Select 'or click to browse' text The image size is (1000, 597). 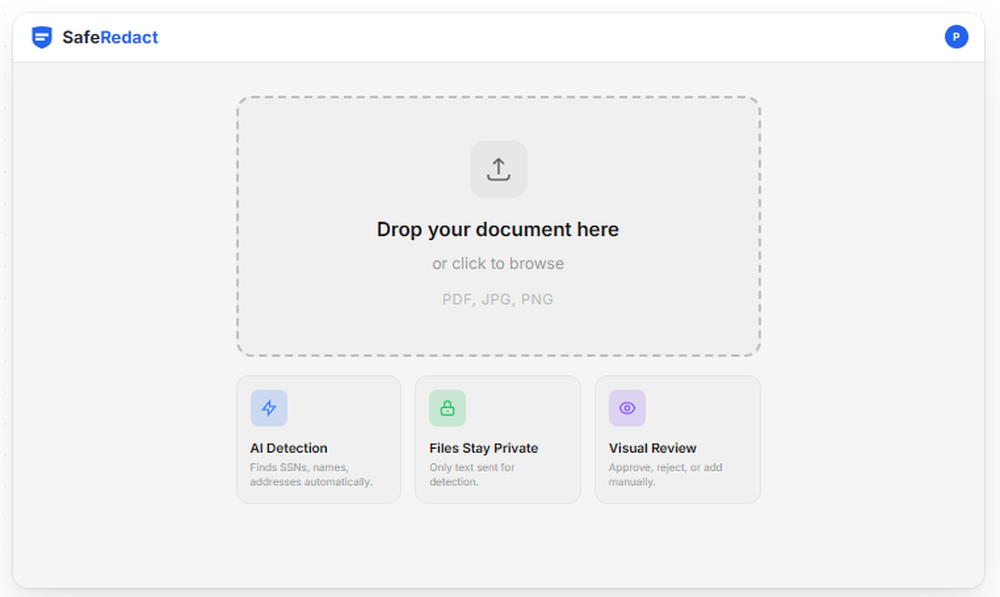498,263
